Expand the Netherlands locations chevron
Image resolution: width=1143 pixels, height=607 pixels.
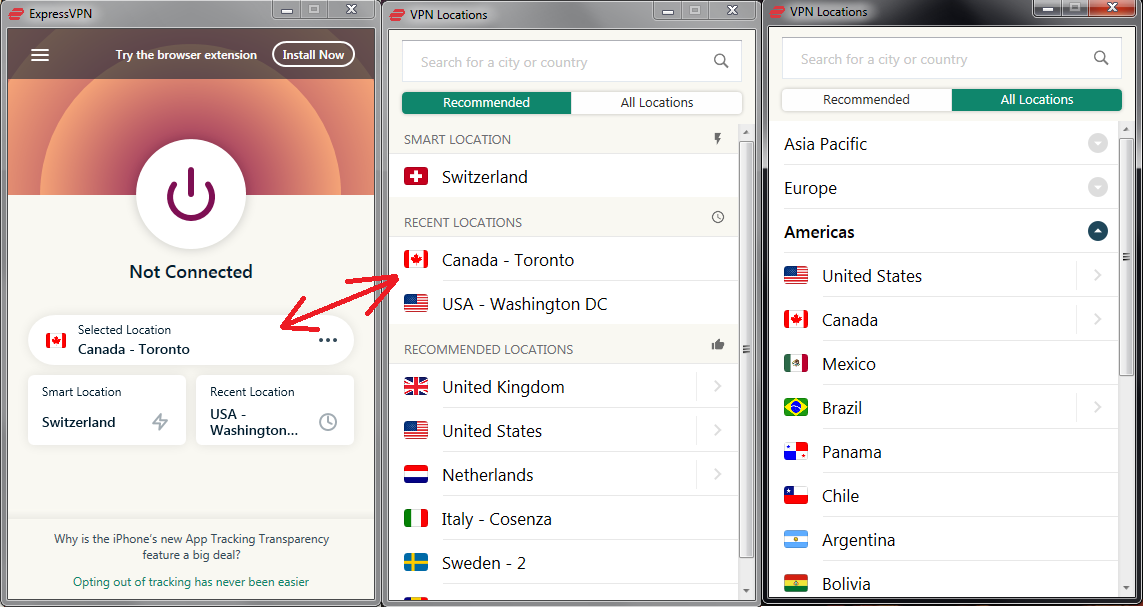coord(717,474)
